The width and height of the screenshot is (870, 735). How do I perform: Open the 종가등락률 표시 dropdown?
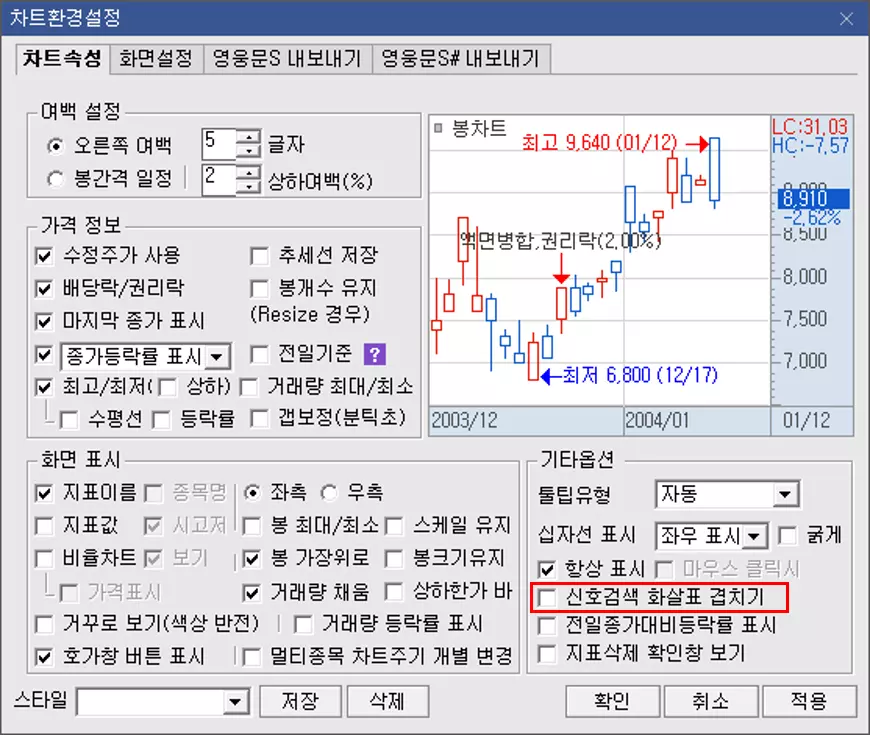pos(217,356)
